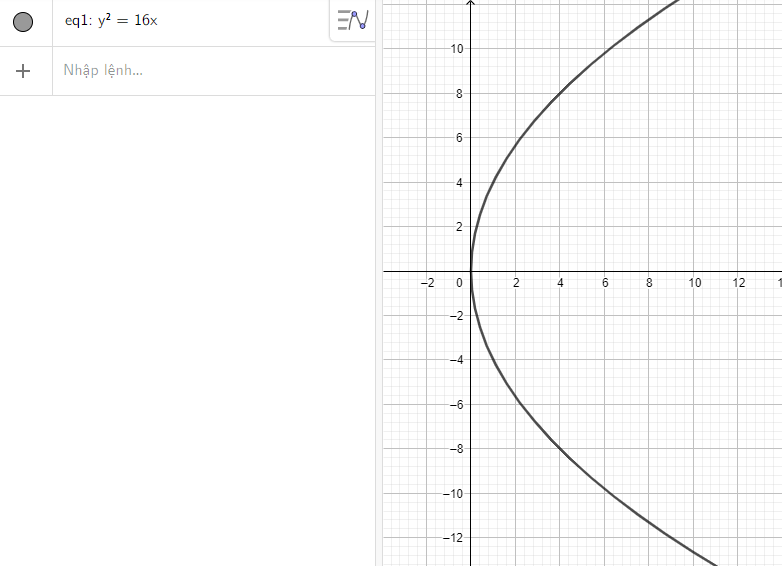Click the x-axis label 4

coord(560,283)
